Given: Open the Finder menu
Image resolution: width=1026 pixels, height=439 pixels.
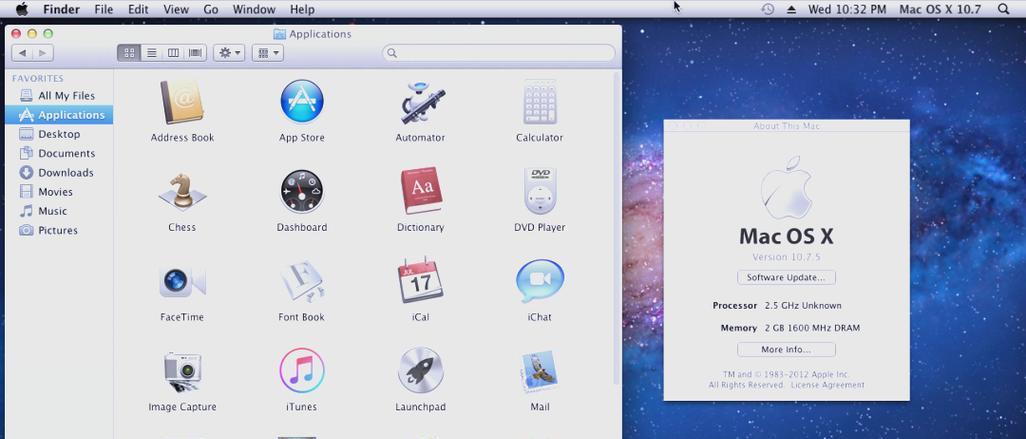Looking at the screenshot, I should point(62,9).
